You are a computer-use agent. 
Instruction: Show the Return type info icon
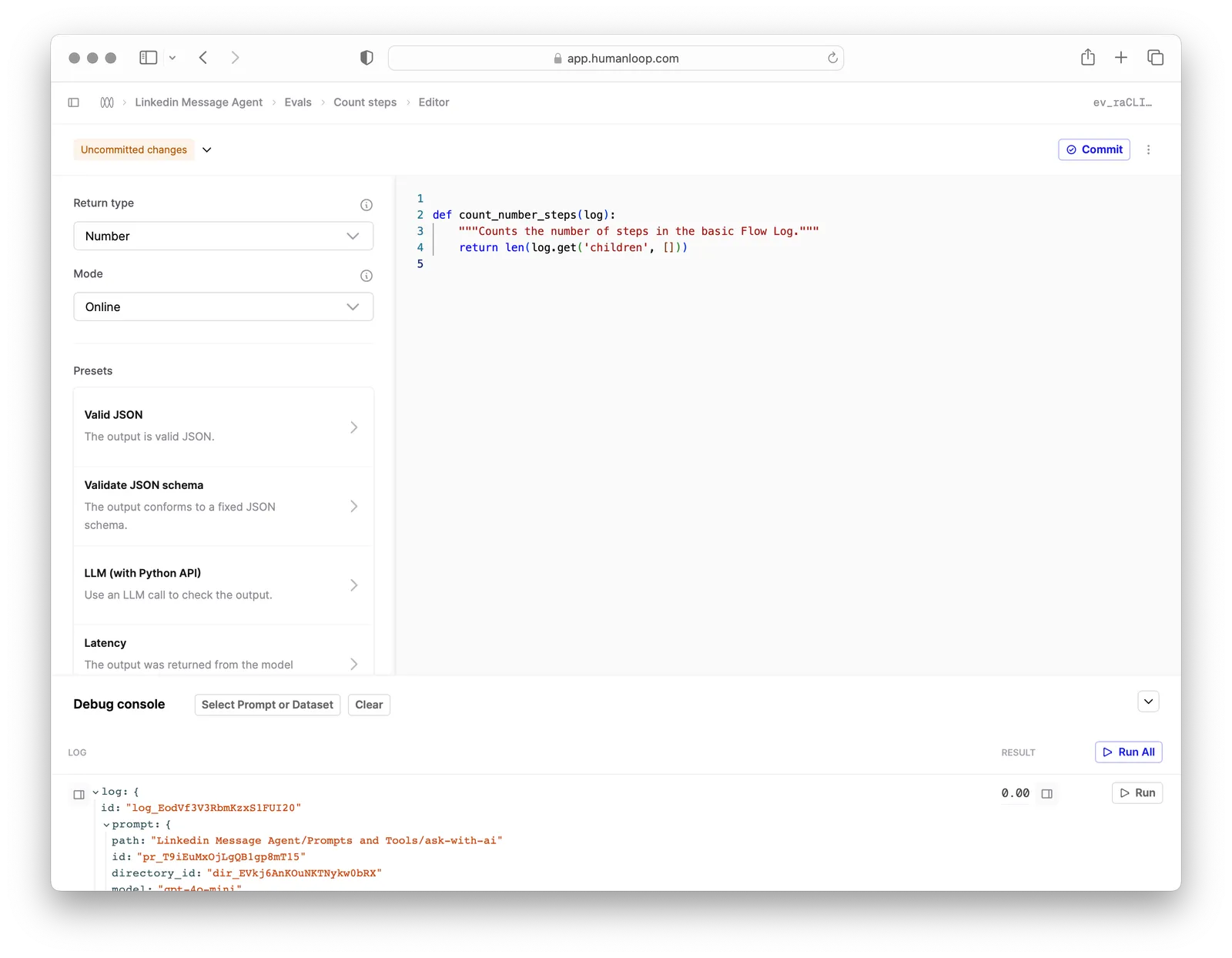367,205
